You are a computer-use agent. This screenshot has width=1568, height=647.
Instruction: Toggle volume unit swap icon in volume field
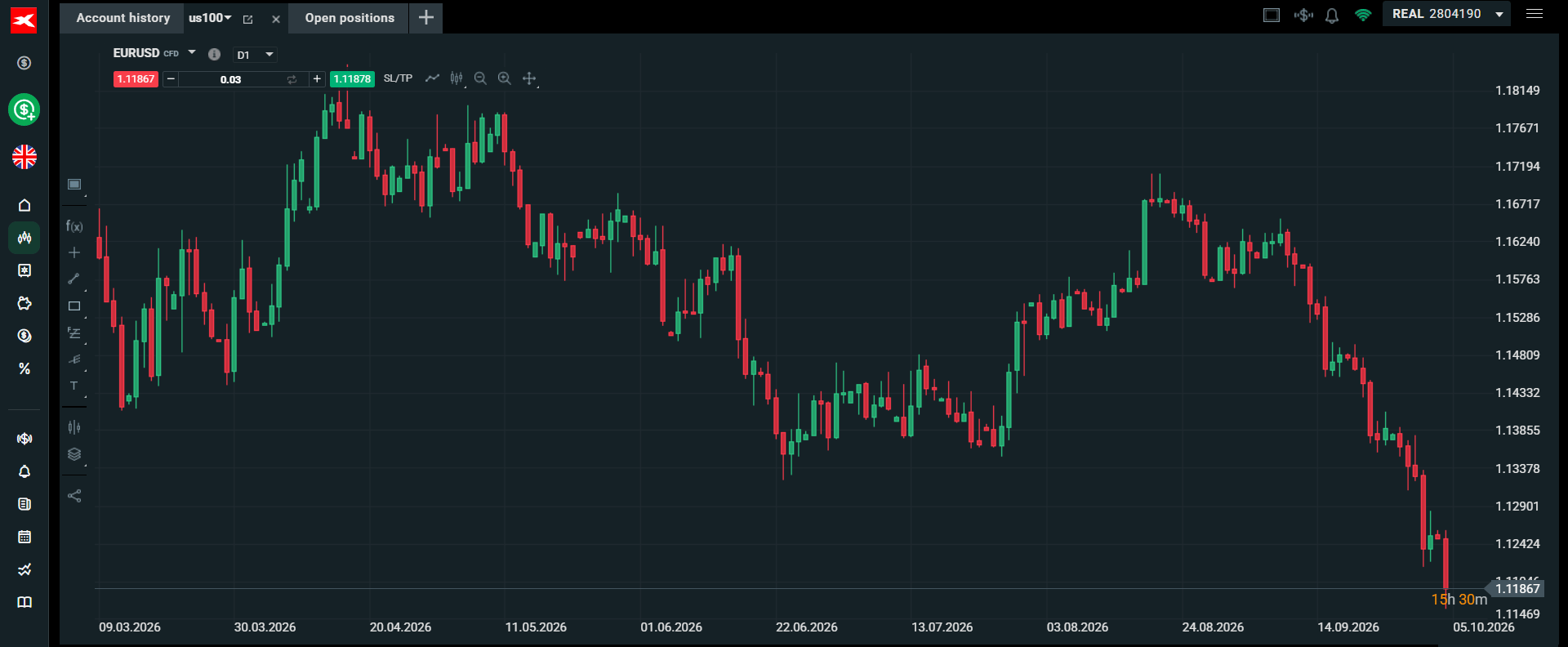tap(292, 79)
